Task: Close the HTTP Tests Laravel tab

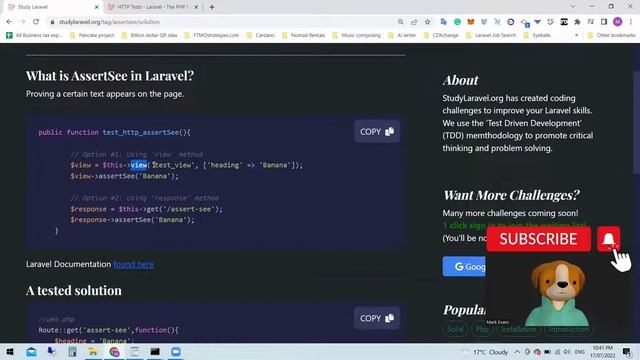Action: click(x=196, y=7)
